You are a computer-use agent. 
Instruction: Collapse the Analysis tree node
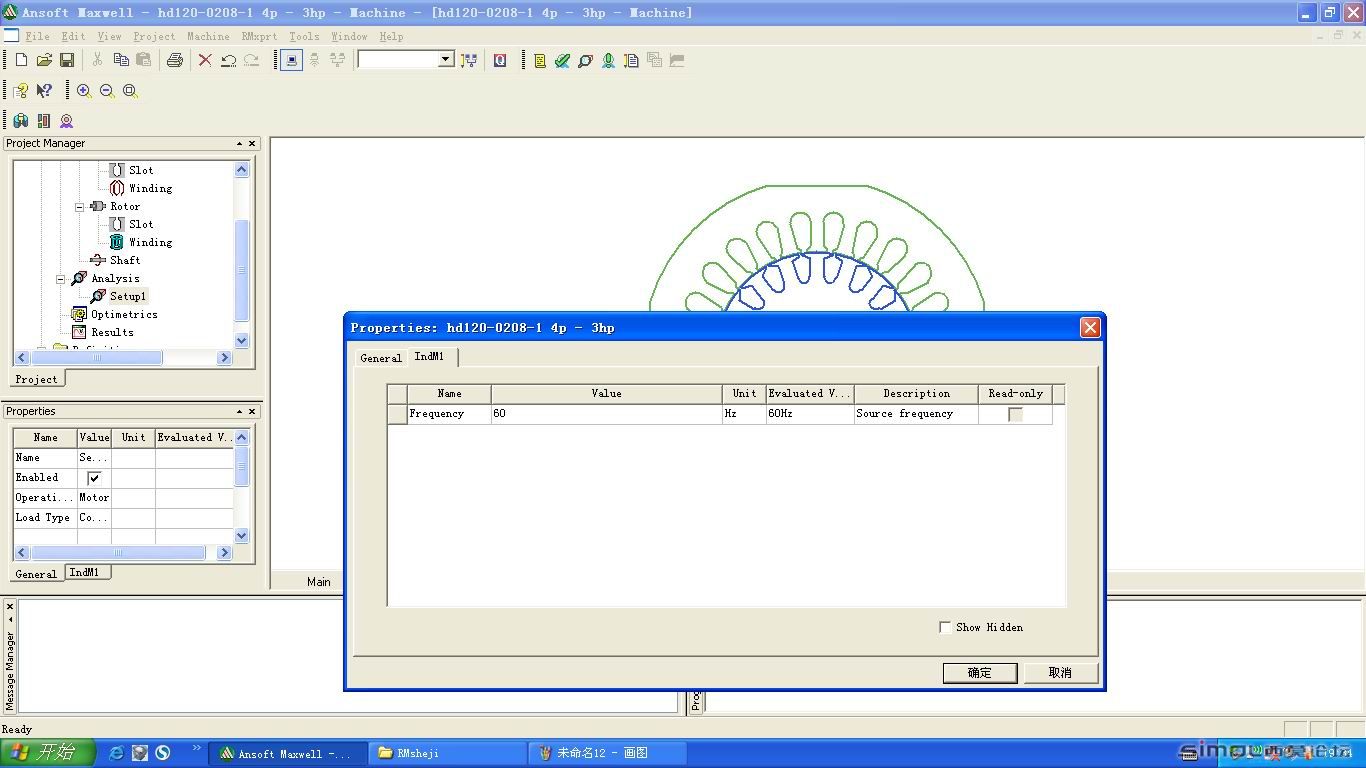pyautogui.click(x=61, y=278)
